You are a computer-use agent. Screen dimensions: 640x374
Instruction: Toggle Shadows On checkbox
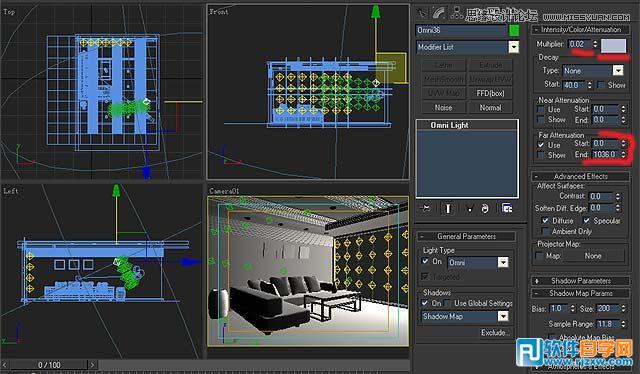[425, 303]
